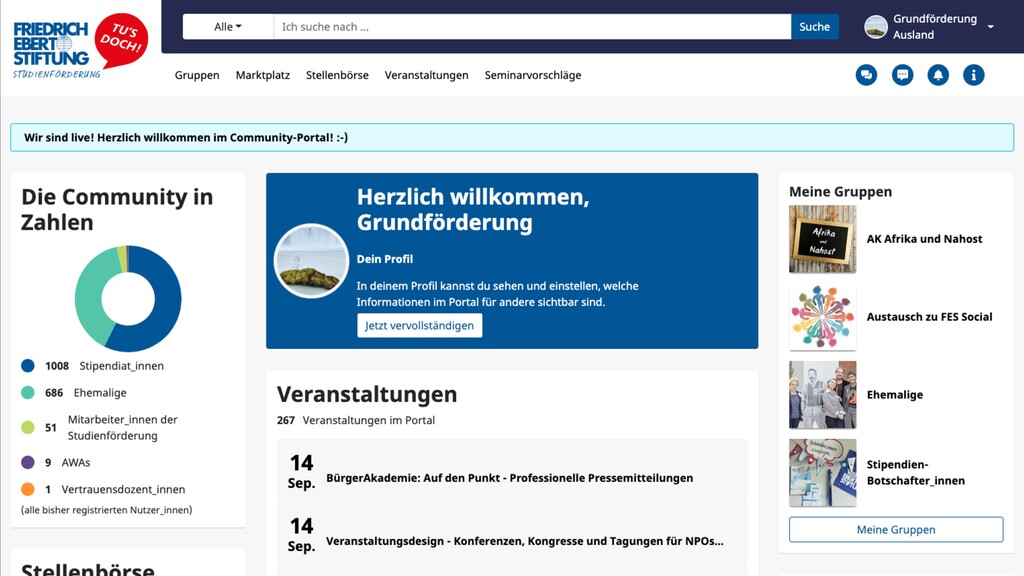Go to Stellenbörse in navigation
Image resolution: width=1024 pixels, height=576 pixels.
(337, 75)
